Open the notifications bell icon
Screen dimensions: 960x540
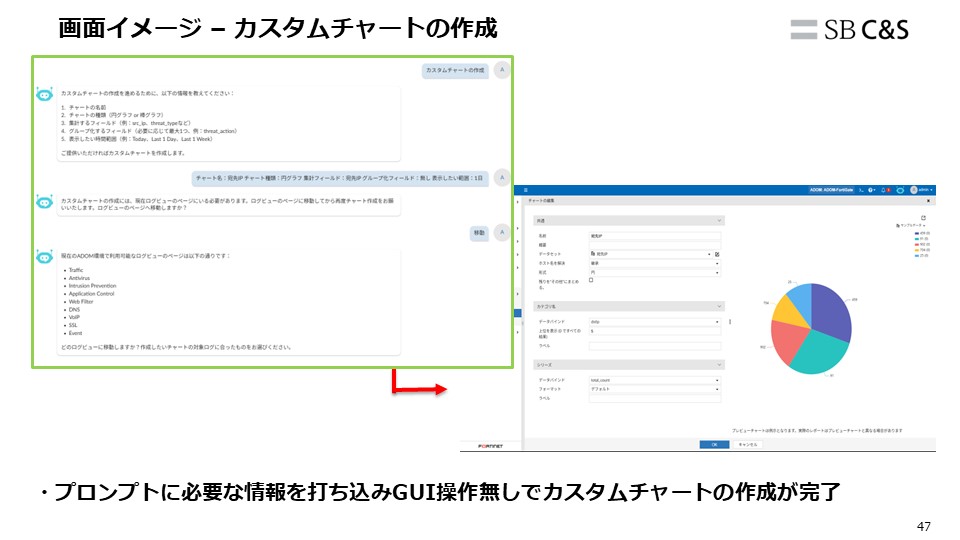[x=884, y=190]
